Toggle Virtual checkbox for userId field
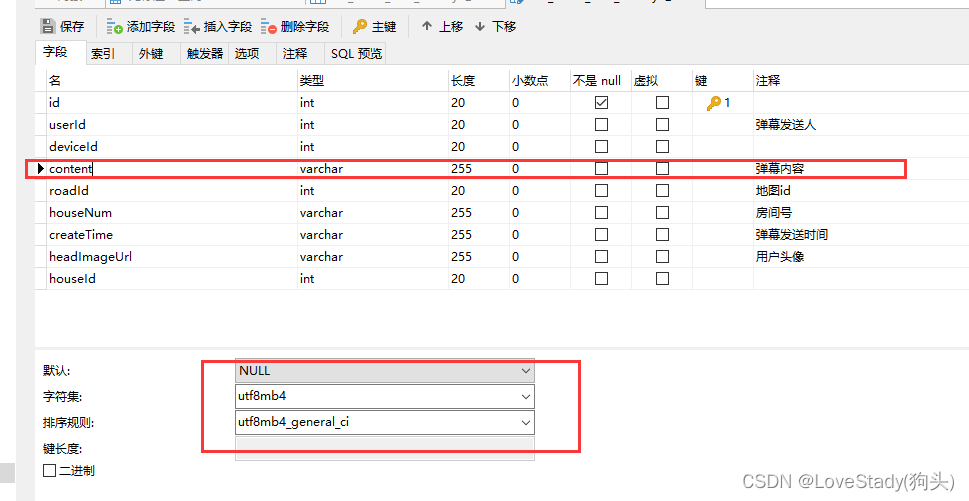This screenshot has height=501, width=969. point(662,125)
